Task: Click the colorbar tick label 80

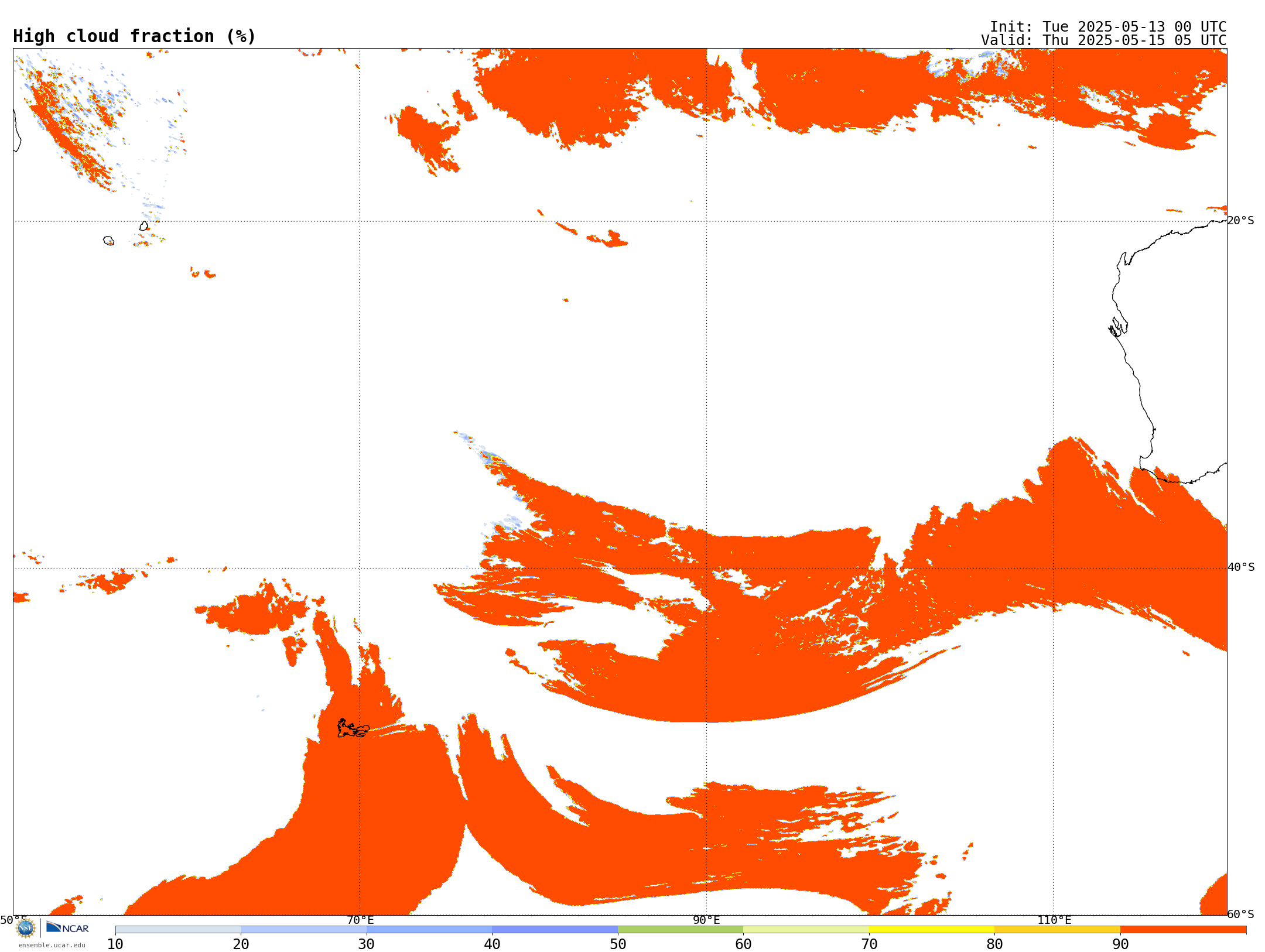Action: click(x=994, y=944)
